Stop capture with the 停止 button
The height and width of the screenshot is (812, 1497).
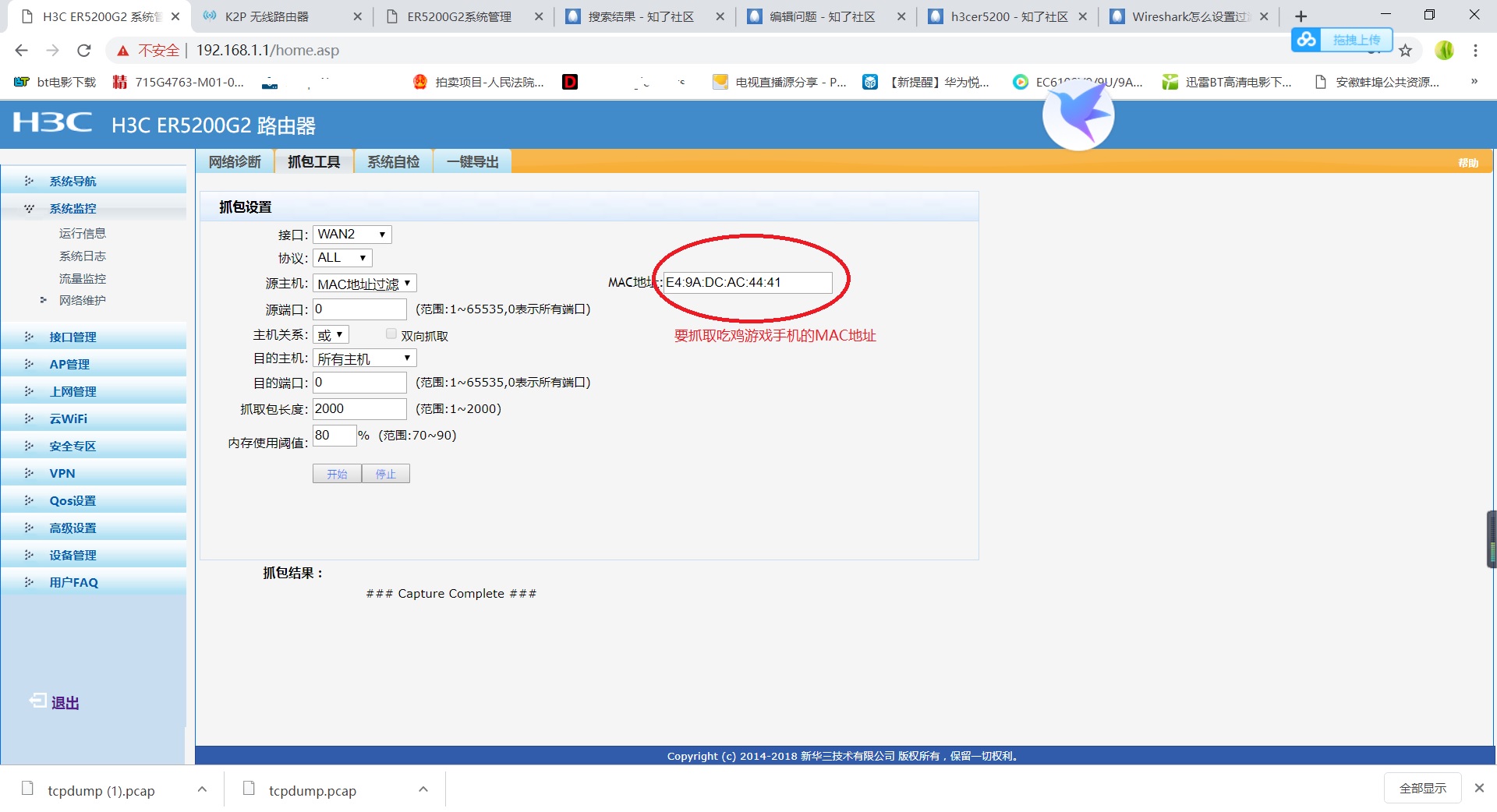point(386,474)
